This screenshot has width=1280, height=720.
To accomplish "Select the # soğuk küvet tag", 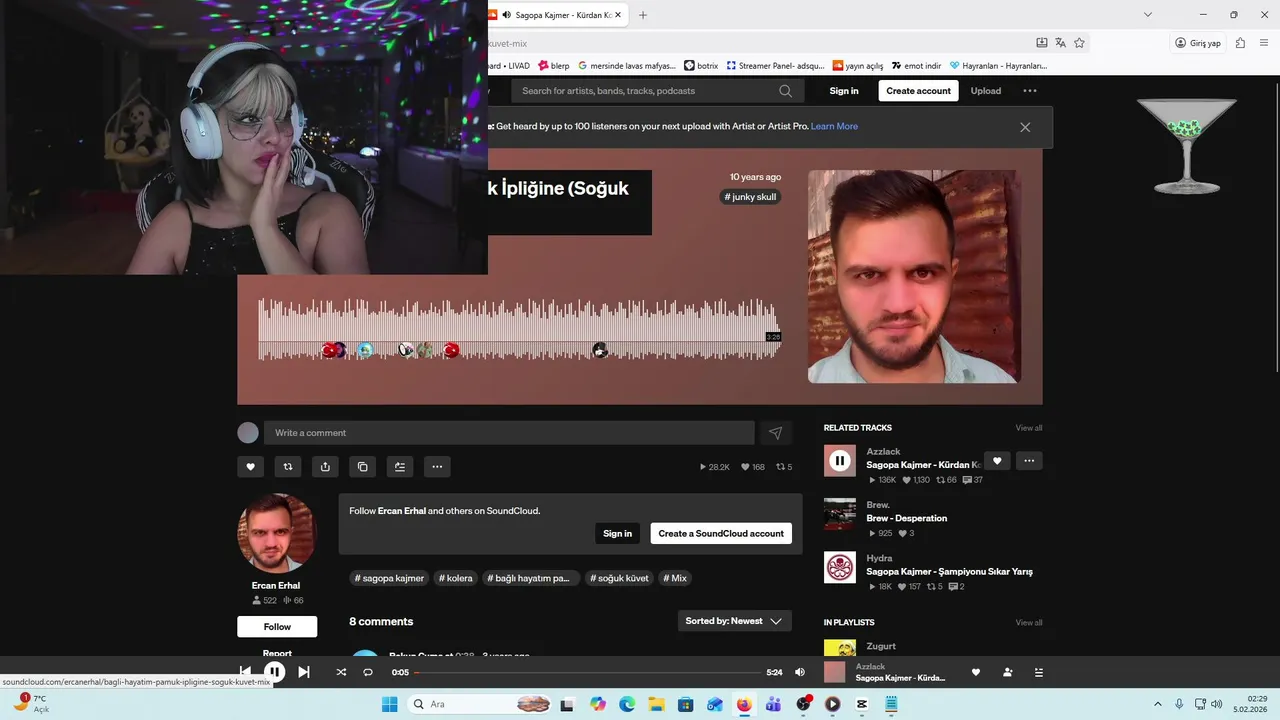I will 619,578.
